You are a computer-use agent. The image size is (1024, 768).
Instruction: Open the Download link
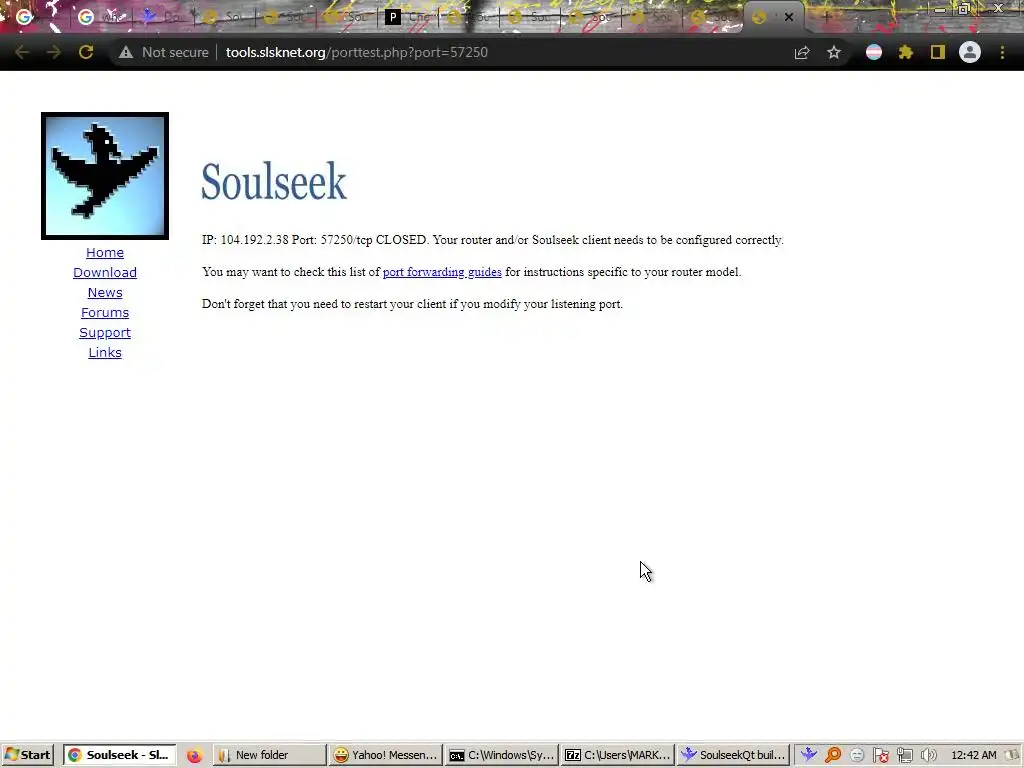click(x=105, y=272)
